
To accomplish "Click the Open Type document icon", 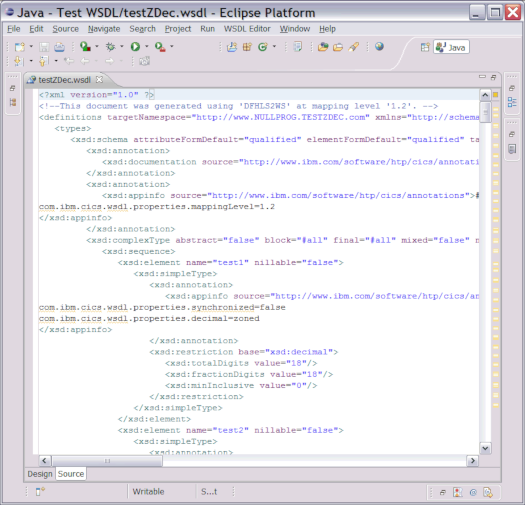I will pos(297,47).
